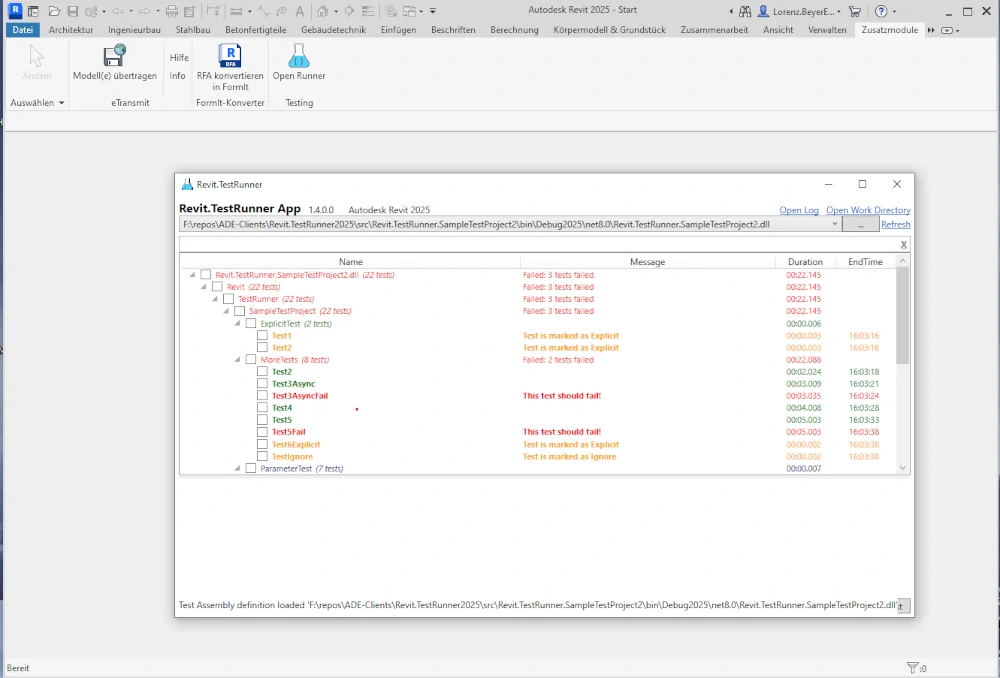Image resolution: width=1000 pixels, height=678 pixels.
Task: Open the Revit application menu R icon
Action: pyautogui.click(x=15, y=11)
